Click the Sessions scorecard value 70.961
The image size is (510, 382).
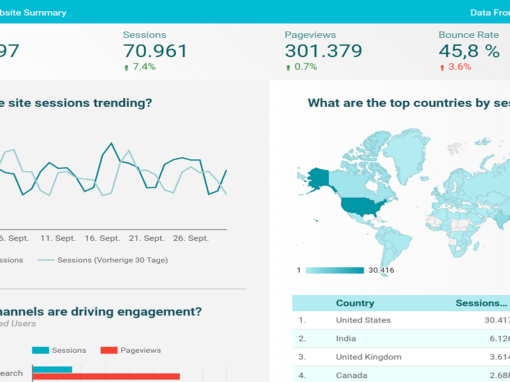(x=155, y=51)
